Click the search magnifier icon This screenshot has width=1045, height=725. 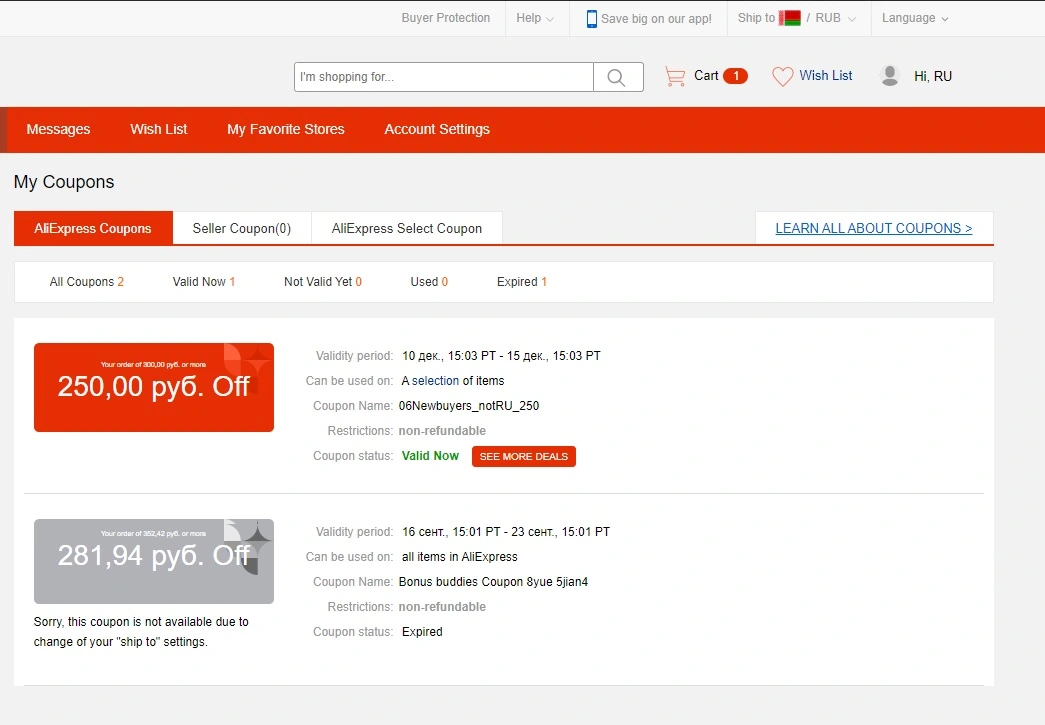pos(617,77)
